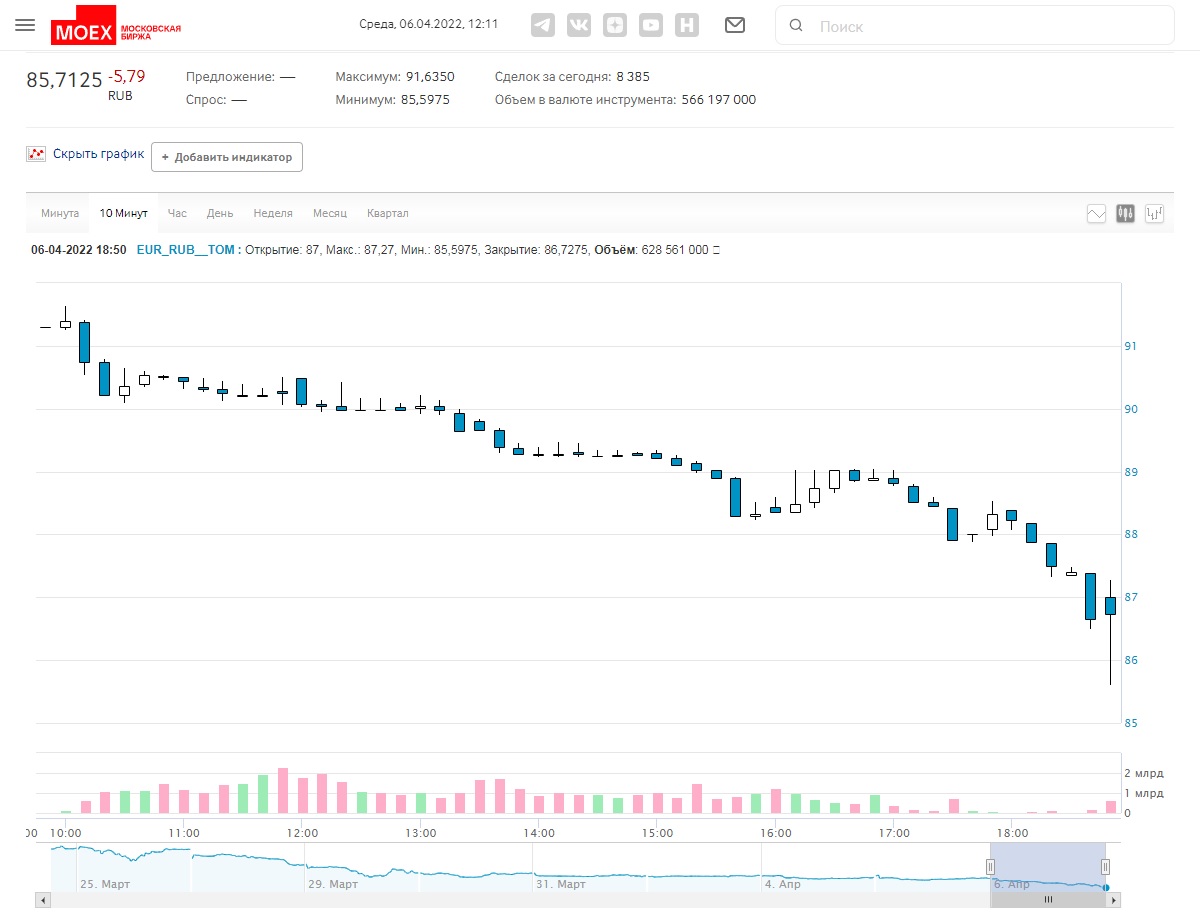1200x916 pixels.
Task: Switch to line chart view icon
Action: tap(1096, 213)
